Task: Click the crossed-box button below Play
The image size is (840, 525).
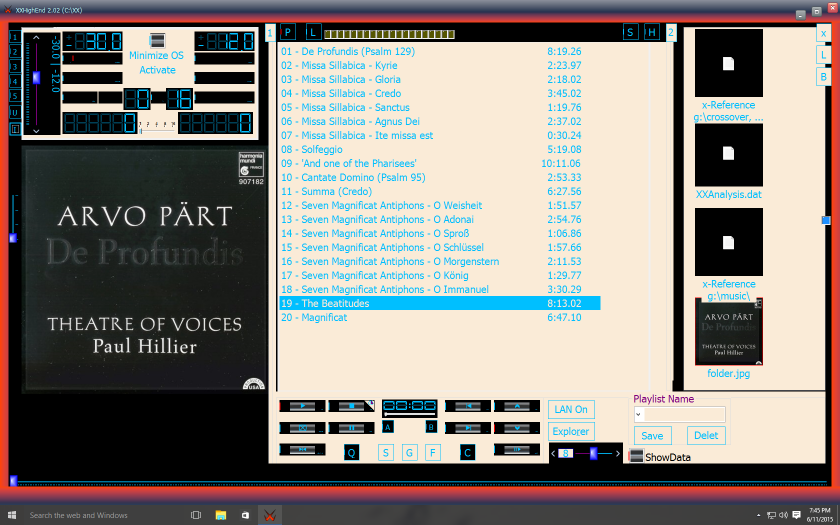Action: tap(302, 428)
